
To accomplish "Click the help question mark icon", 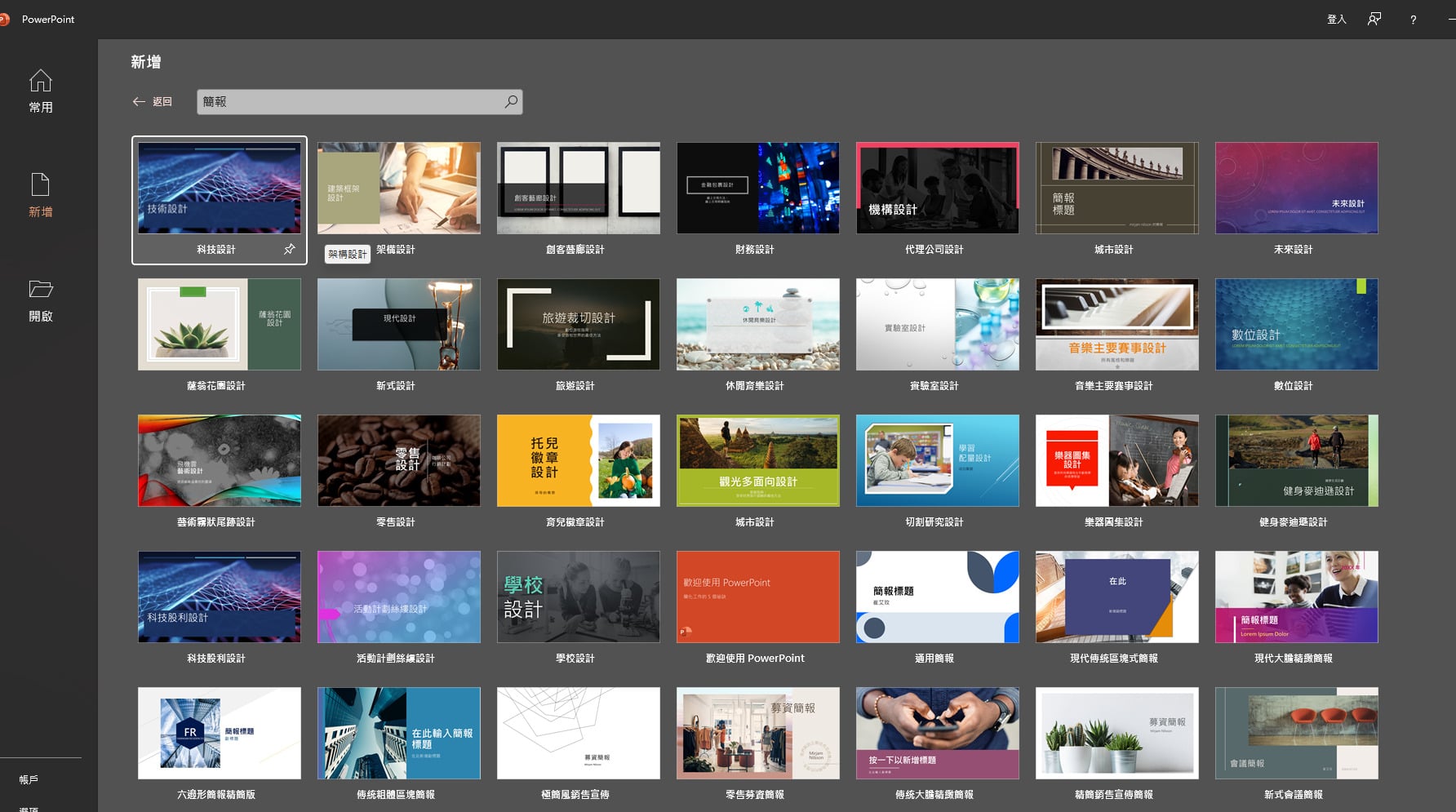I will point(1413,20).
